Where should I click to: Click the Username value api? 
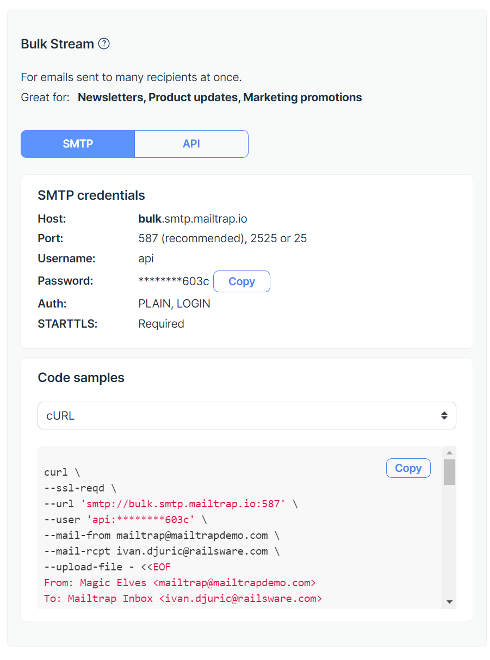click(146, 258)
